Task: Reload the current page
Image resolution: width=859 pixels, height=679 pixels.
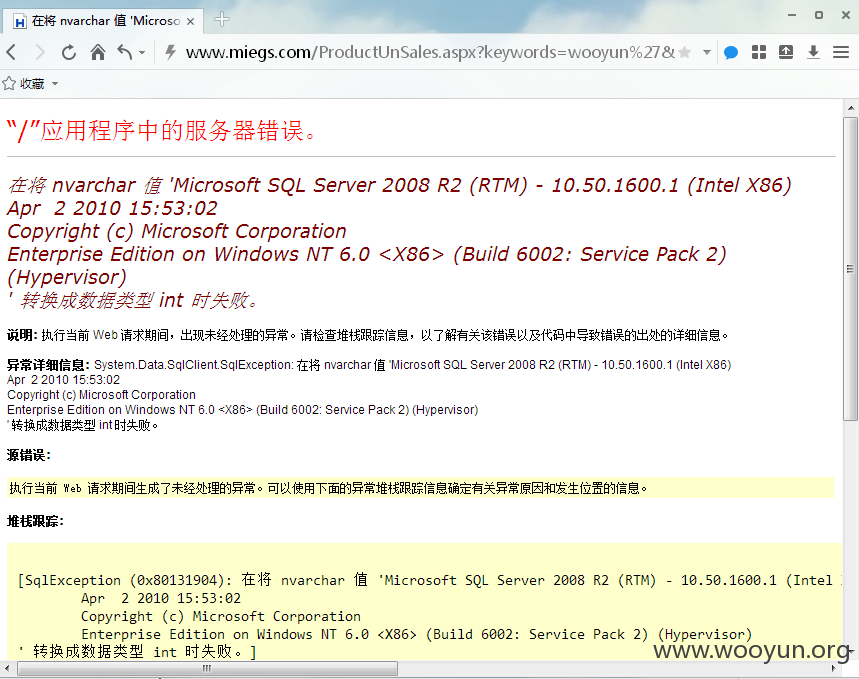Action: [x=68, y=53]
